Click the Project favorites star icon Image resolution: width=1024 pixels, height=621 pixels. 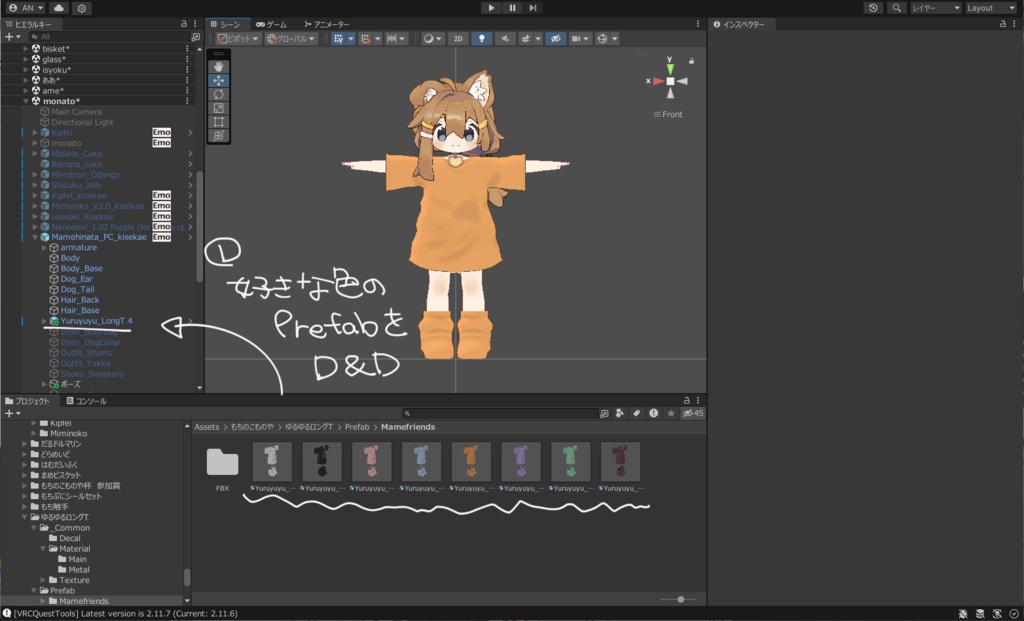tap(671, 413)
